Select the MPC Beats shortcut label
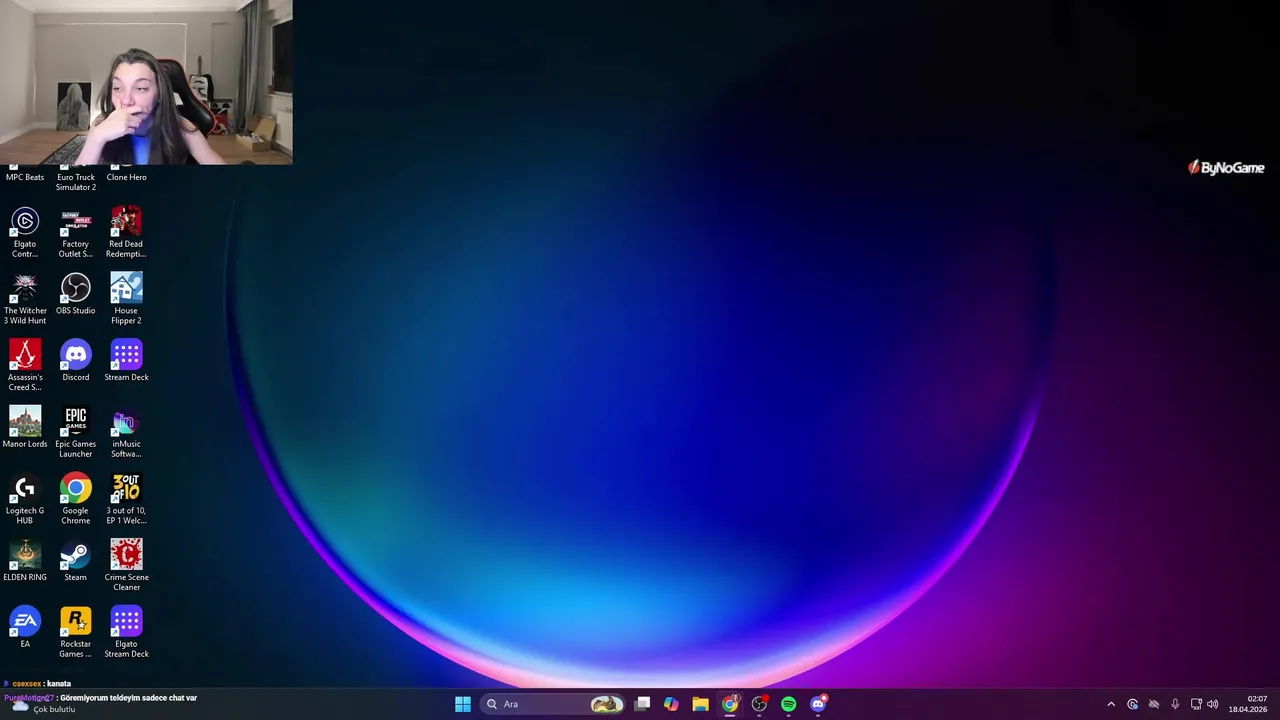The height and width of the screenshot is (720, 1280). click(25, 177)
